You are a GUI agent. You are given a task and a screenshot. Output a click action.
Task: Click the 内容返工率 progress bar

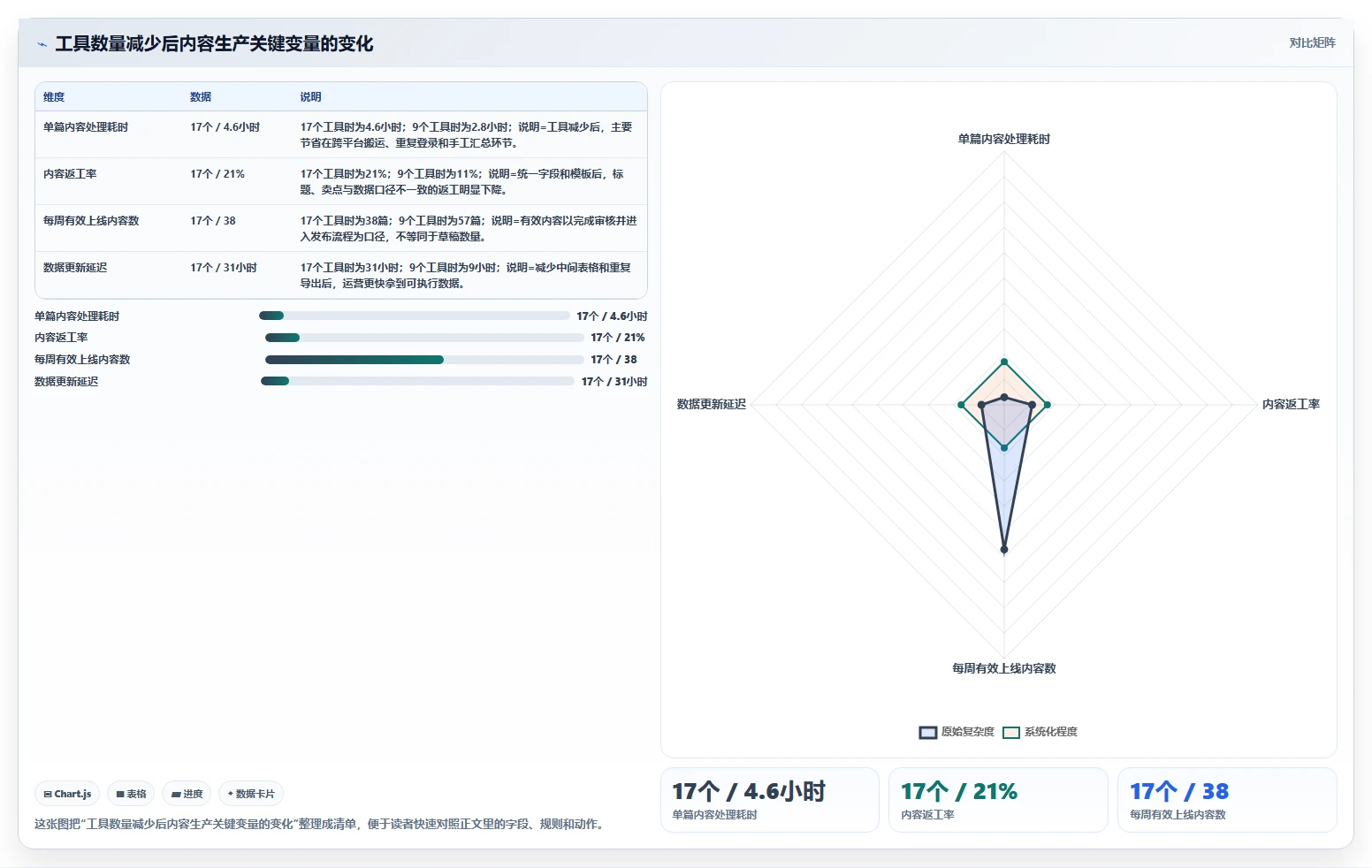(x=424, y=338)
